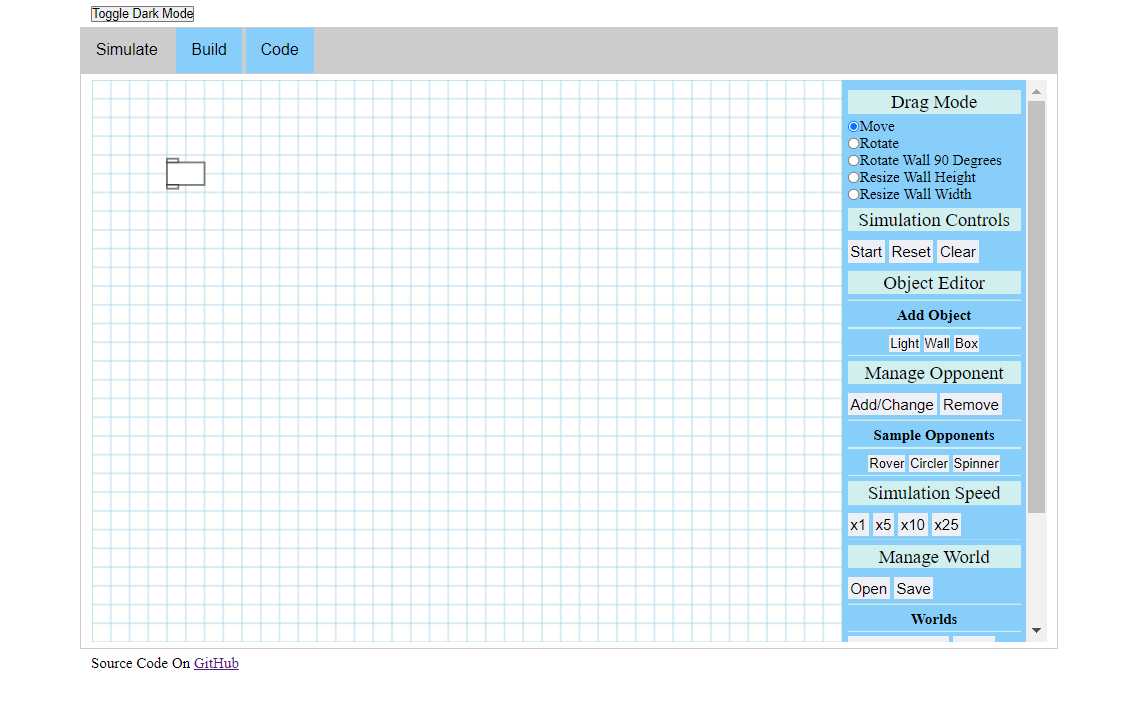The width and height of the screenshot is (1123, 711).
Task: Load the Circler sample opponent
Action: click(929, 463)
